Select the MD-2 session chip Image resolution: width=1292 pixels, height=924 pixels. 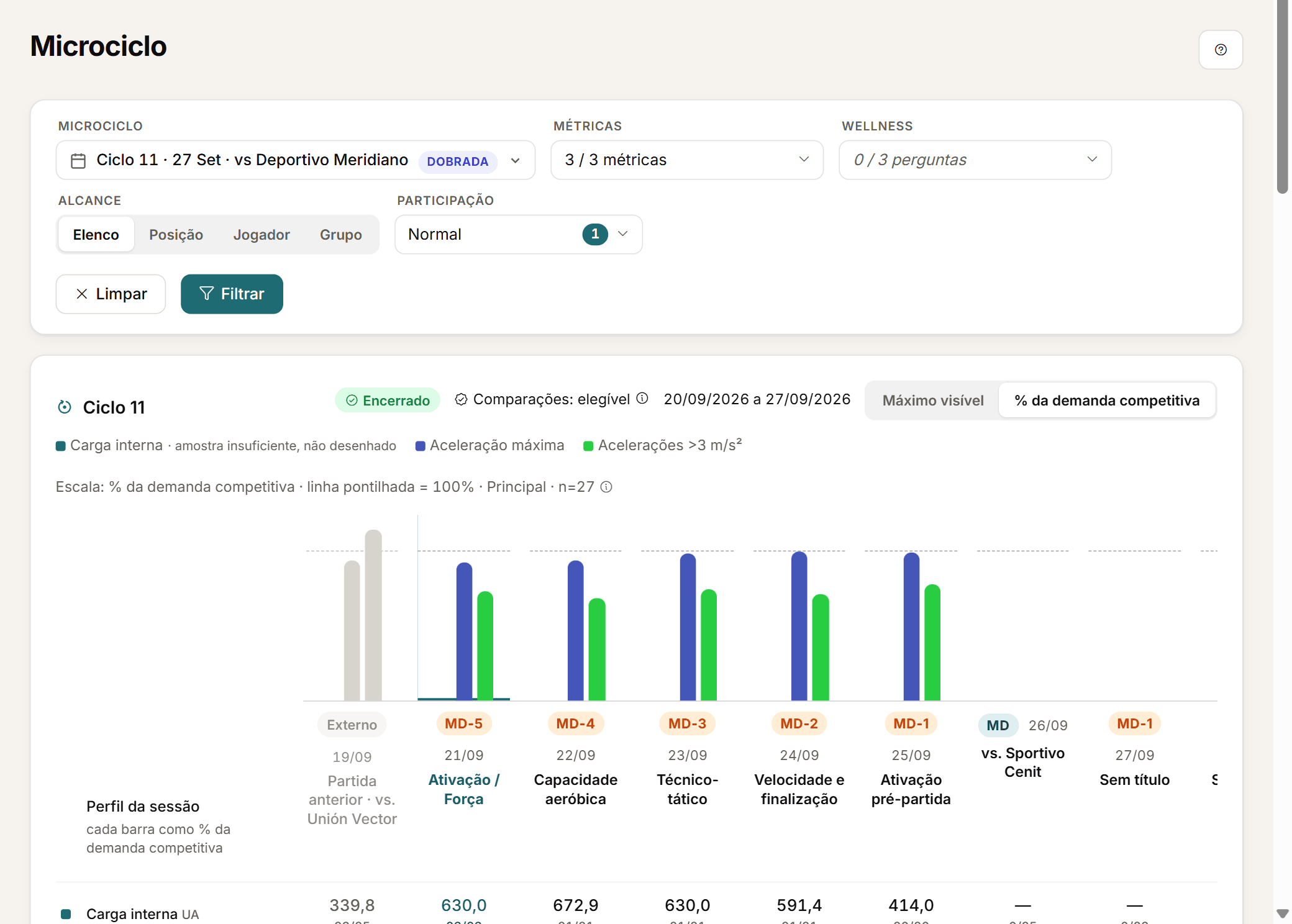(x=799, y=723)
